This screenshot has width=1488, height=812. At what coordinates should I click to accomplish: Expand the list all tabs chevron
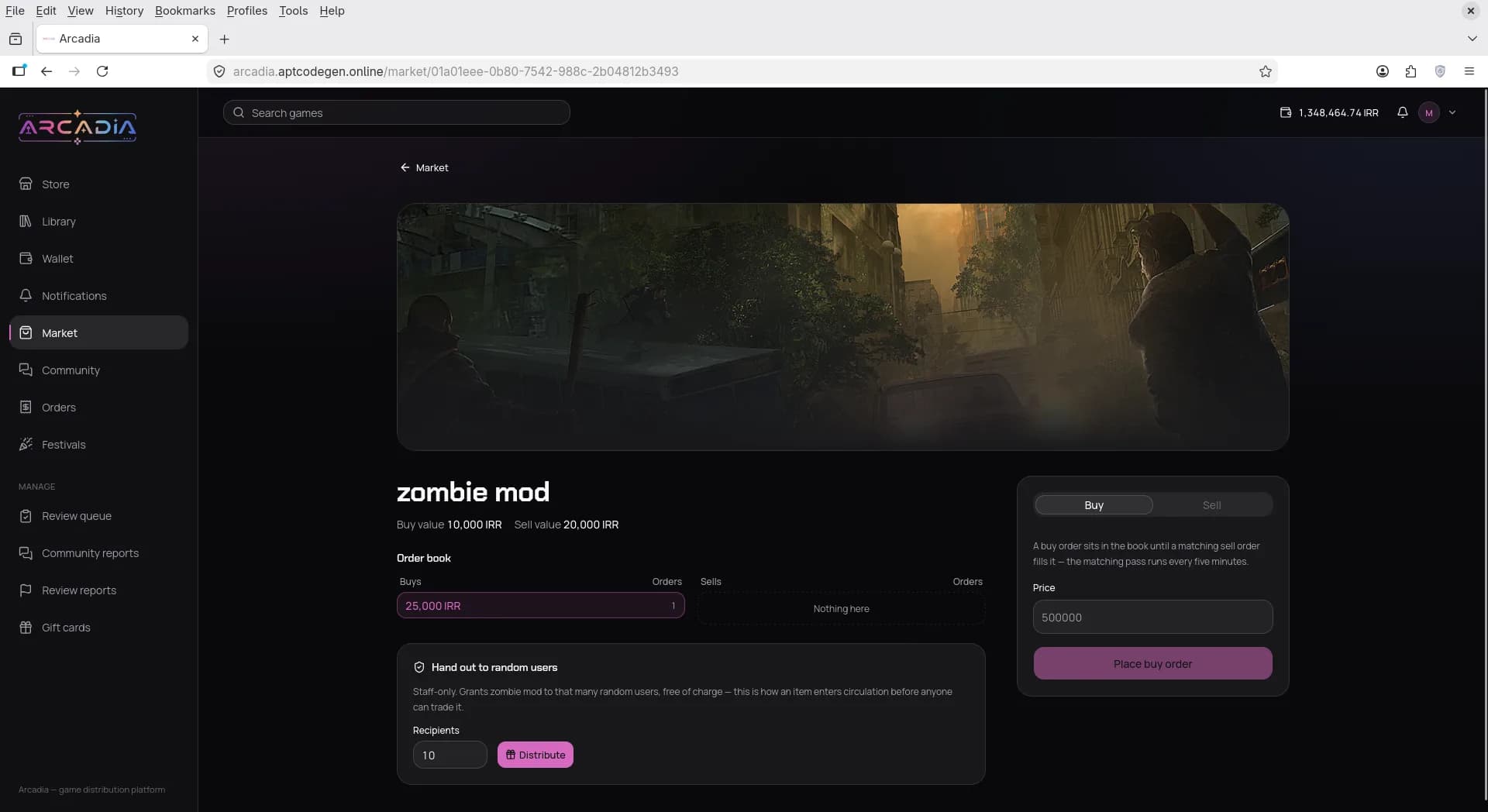[1472, 39]
